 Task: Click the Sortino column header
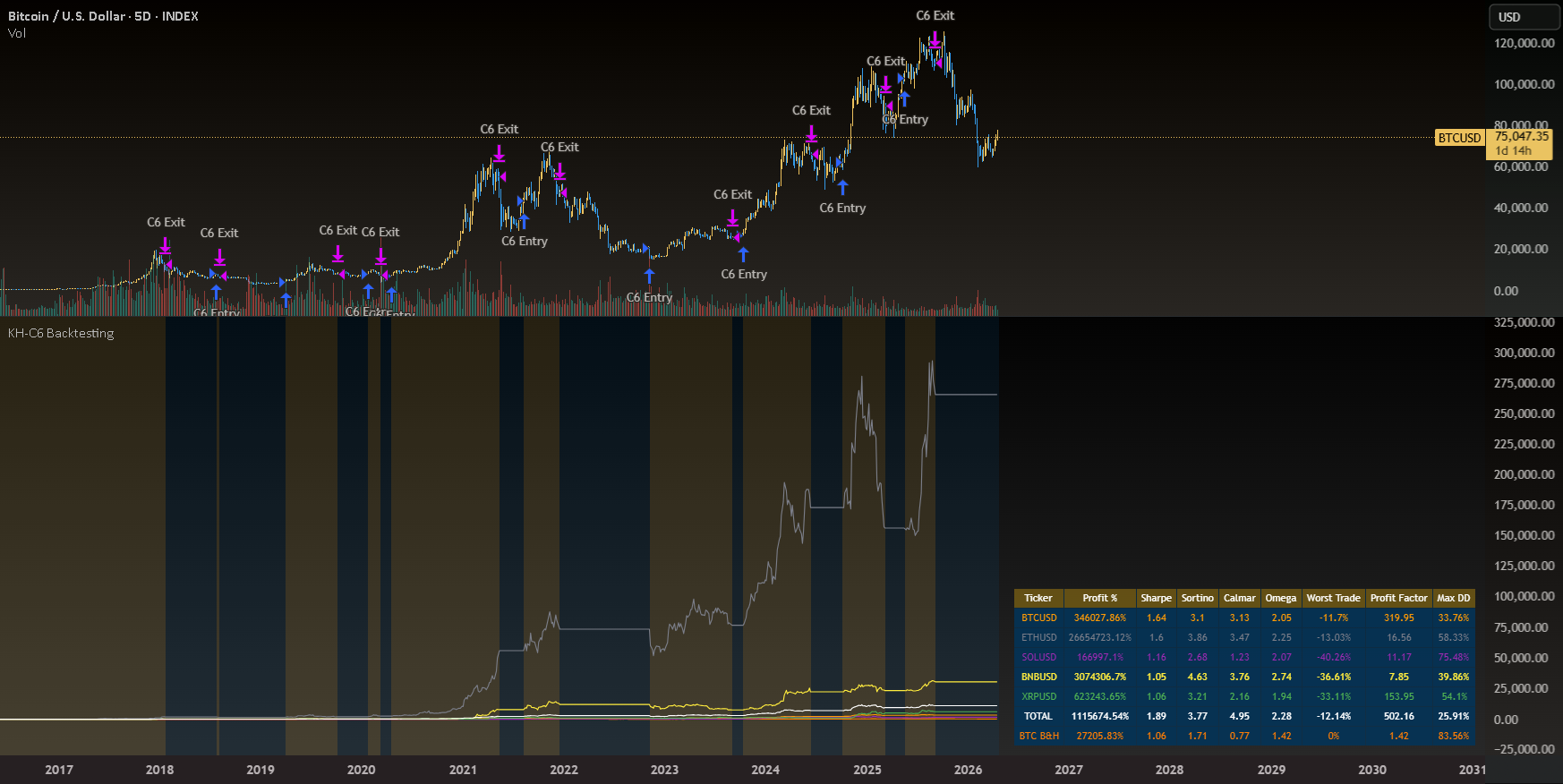coord(1197,598)
